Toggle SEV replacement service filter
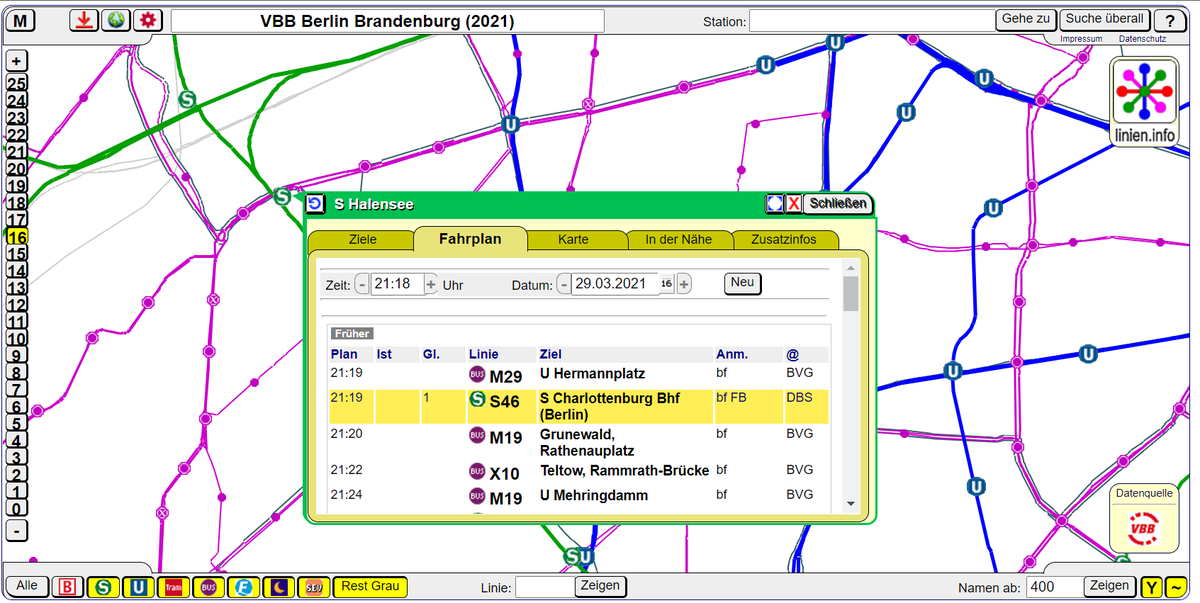The width and height of the screenshot is (1200, 603). 313,587
